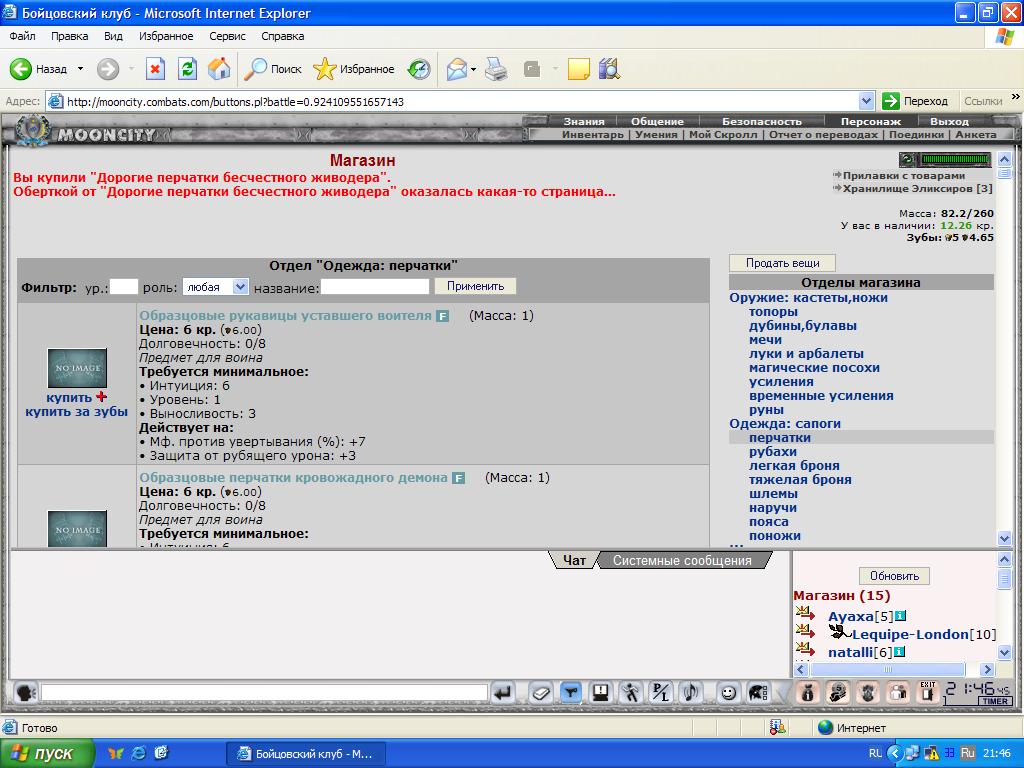Toggle the chat filter funnel icon
This screenshot has height=768, width=1024.
click(571, 692)
